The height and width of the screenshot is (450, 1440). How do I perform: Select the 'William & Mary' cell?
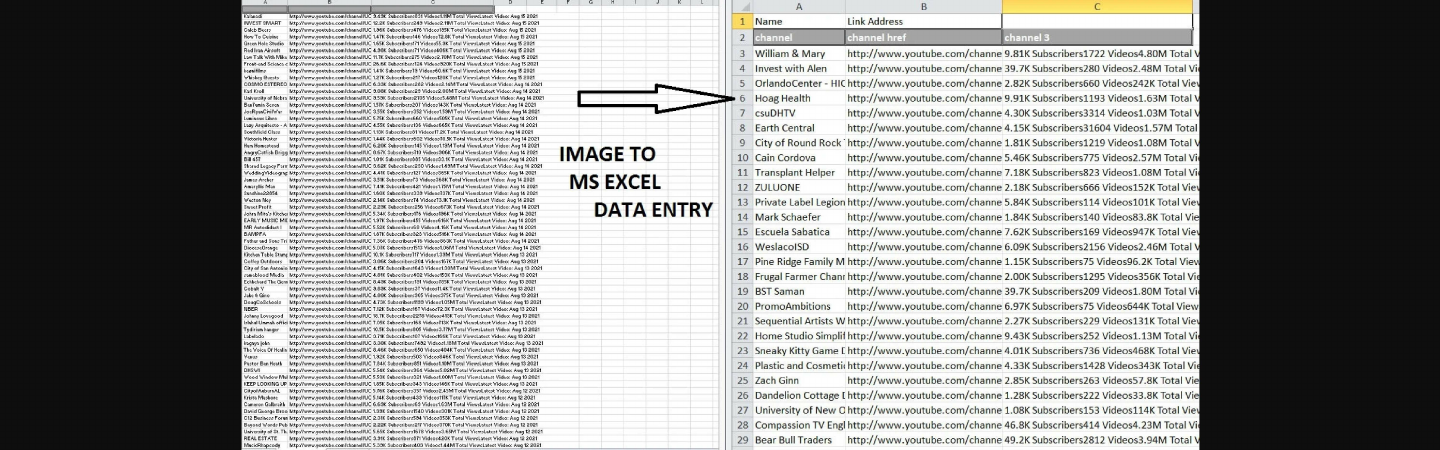[798, 53]
